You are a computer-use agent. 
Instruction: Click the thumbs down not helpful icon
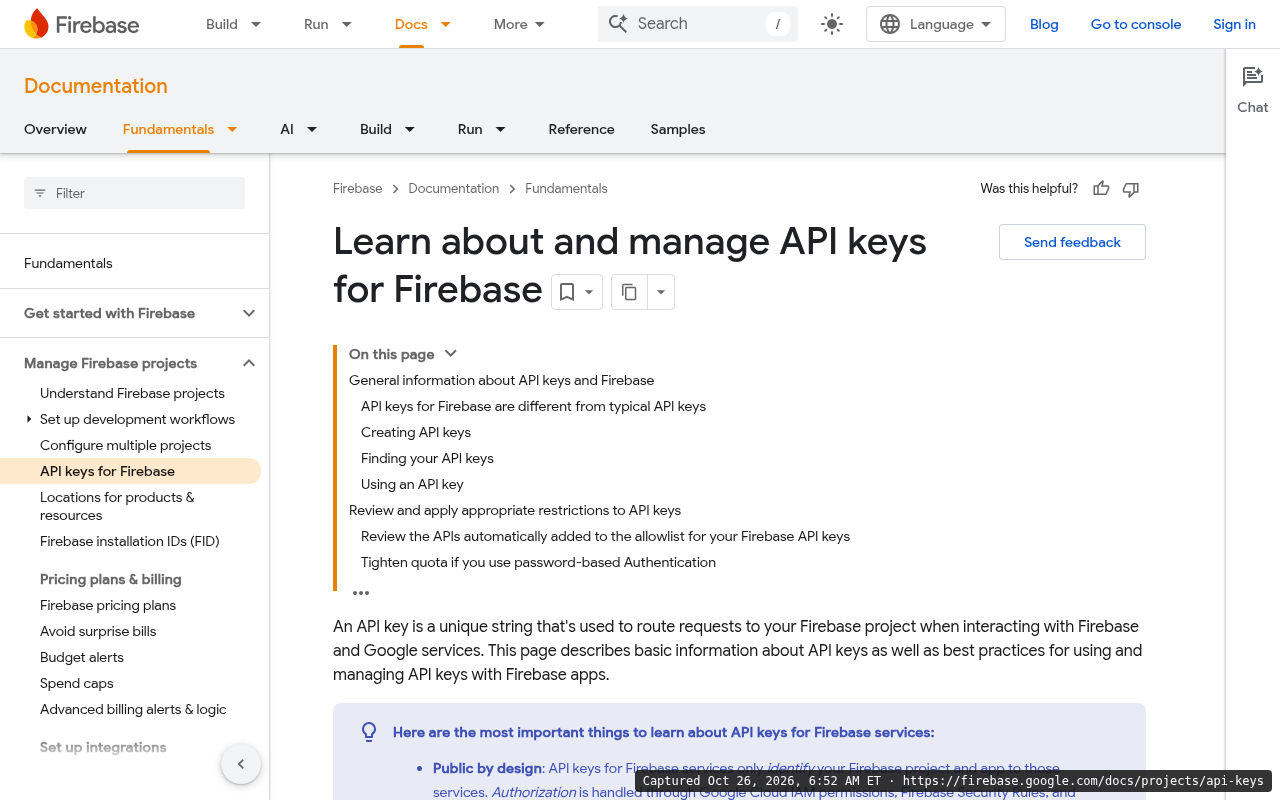click(1131, 189)
